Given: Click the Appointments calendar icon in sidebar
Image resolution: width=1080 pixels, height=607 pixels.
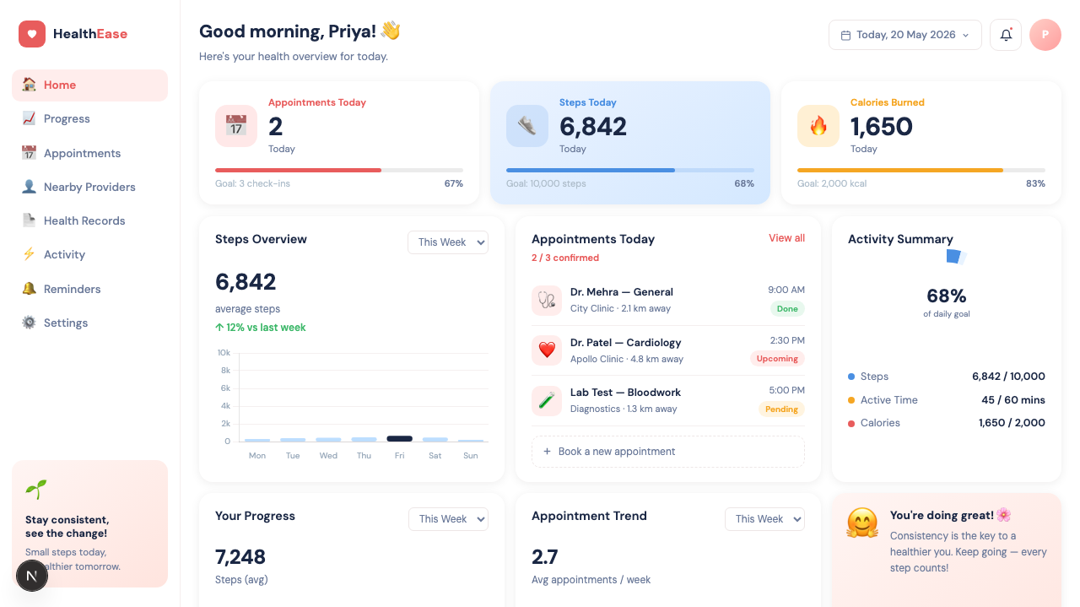Looking at the screenshot, I should click(x=29, y=153).
